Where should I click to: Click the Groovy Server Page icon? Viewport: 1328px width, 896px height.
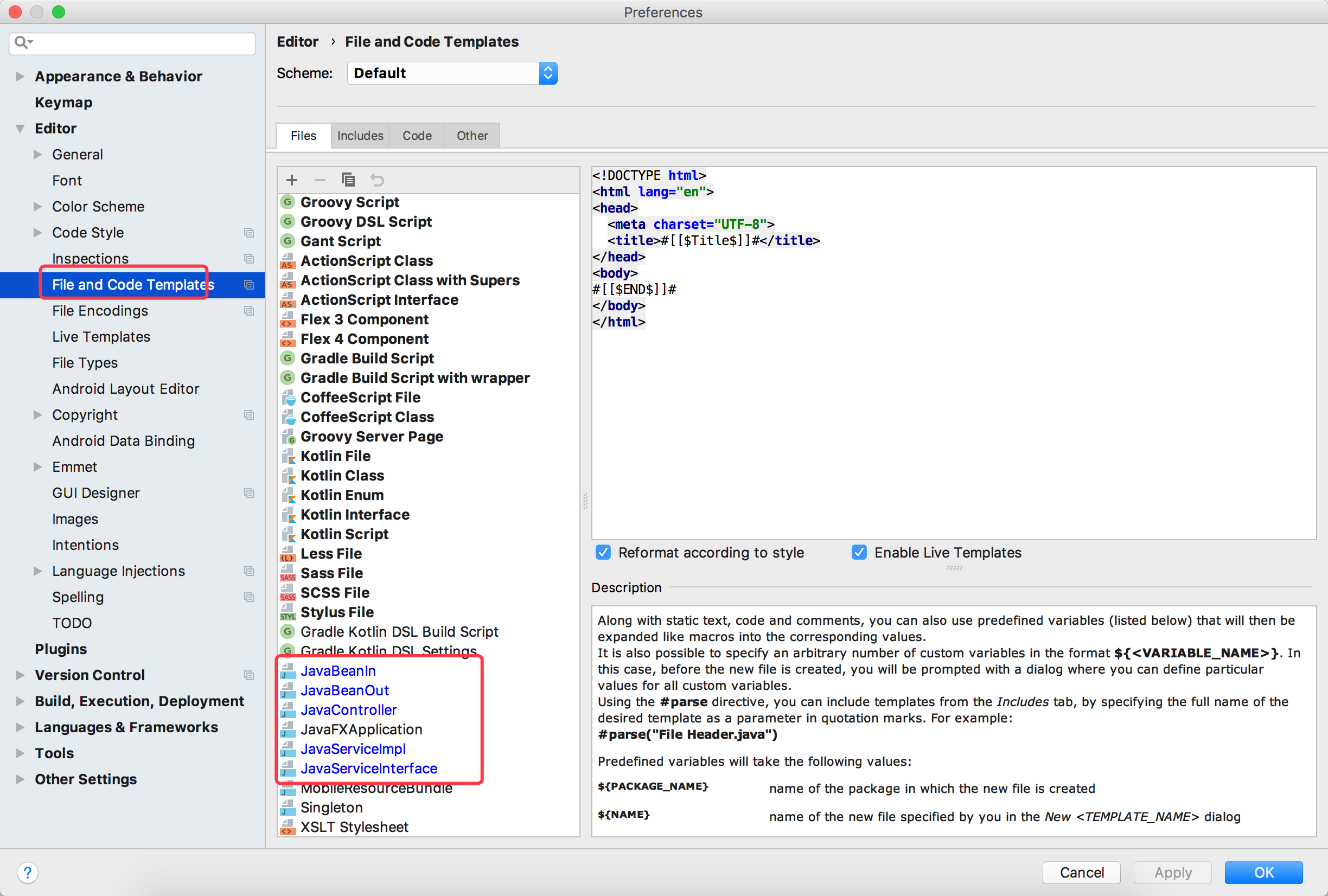point(289,437)
